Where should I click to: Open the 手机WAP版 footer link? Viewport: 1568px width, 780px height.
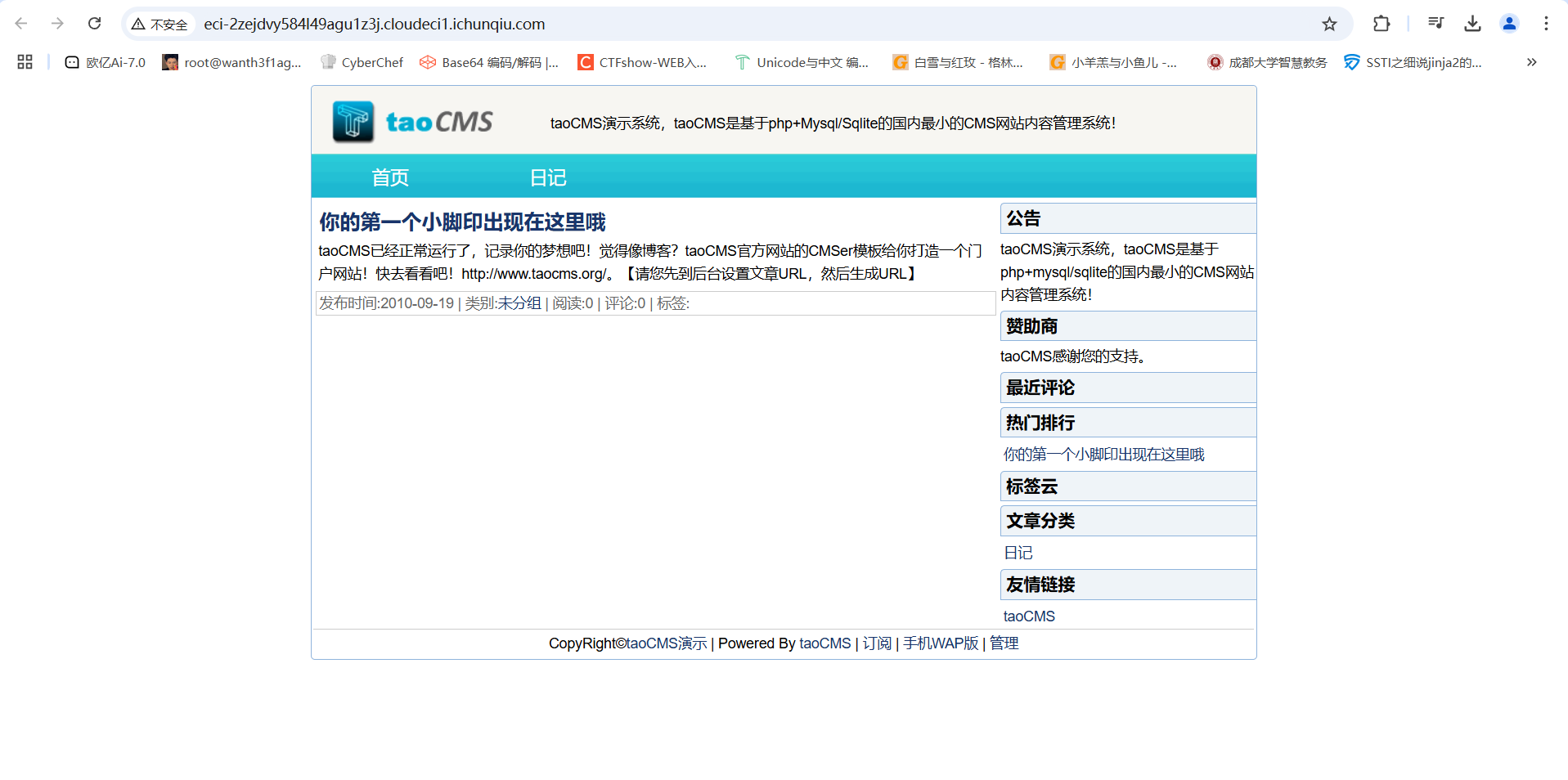(941, 643)
